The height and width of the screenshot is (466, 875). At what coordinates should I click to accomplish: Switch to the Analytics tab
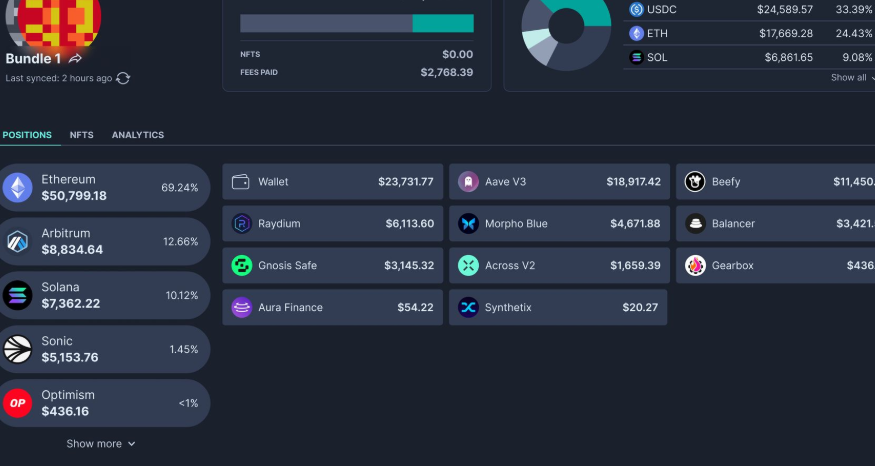click(x=138, y=135)
